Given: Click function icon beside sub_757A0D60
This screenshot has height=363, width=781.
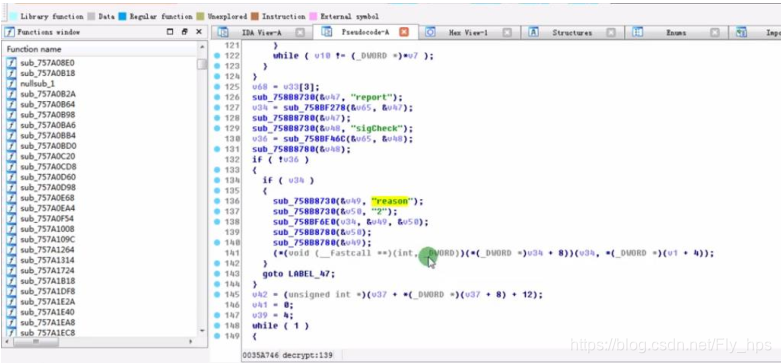Looking at the screenshot, I should (11, 177).
